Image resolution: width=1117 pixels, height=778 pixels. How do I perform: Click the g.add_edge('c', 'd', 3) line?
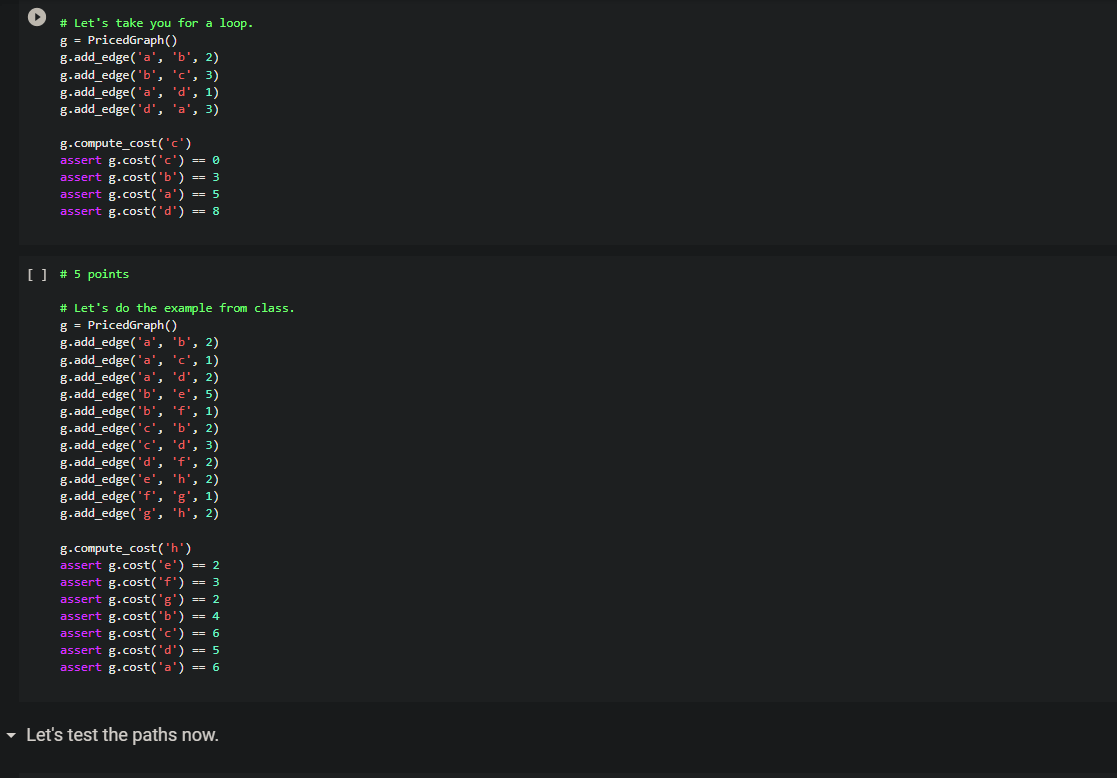139,445
